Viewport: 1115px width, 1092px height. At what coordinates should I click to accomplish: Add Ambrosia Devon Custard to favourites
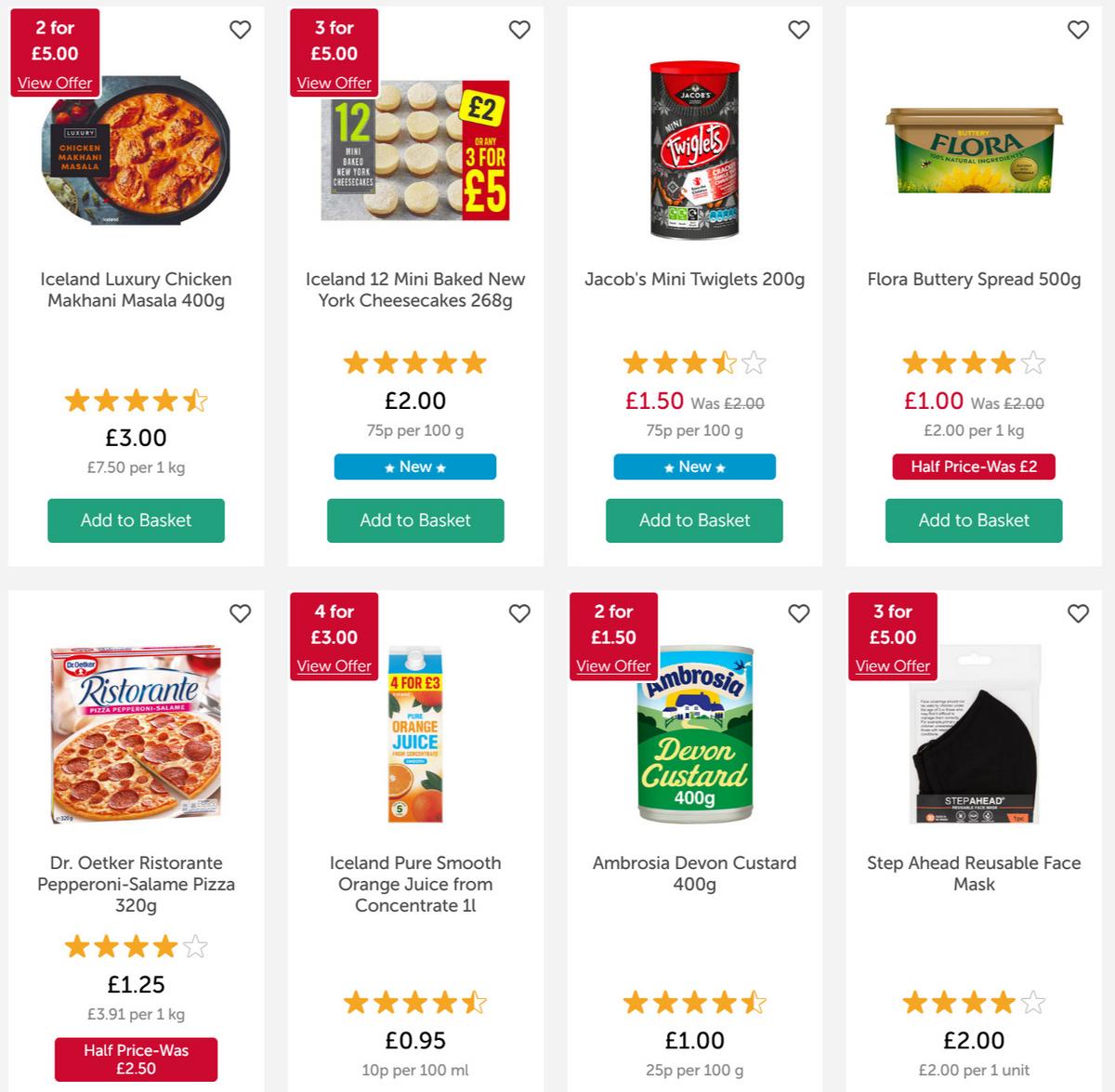(799, 613)
